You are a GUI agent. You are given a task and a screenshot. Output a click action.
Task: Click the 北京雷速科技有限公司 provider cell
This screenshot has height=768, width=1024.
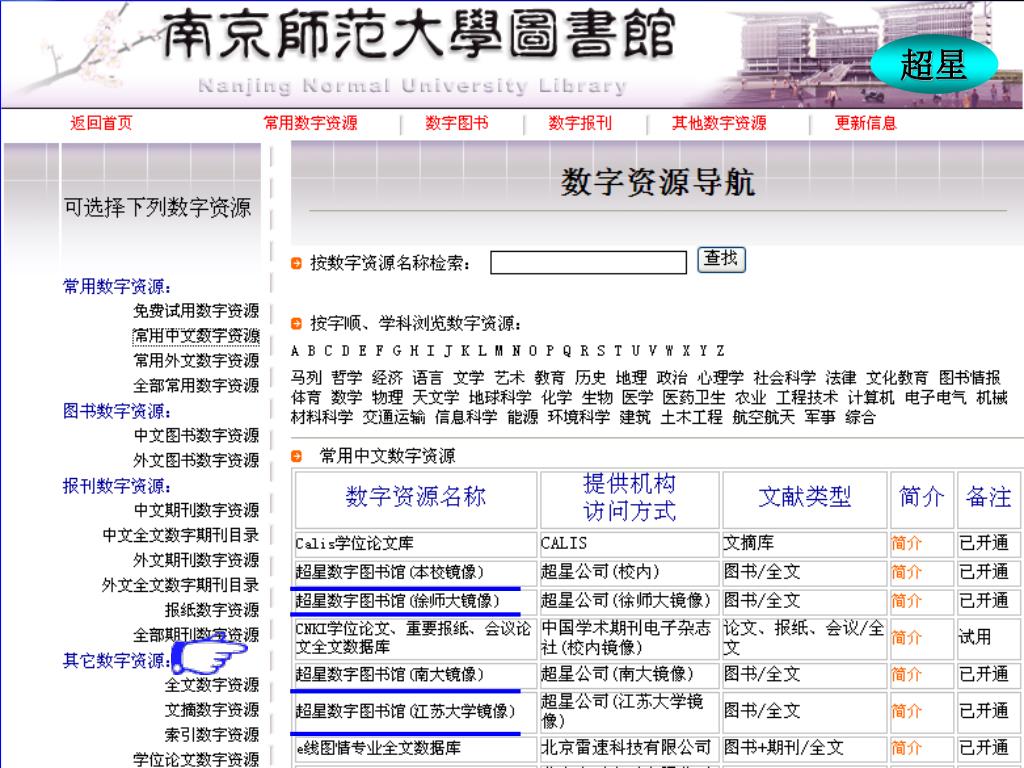click(626, 748)
